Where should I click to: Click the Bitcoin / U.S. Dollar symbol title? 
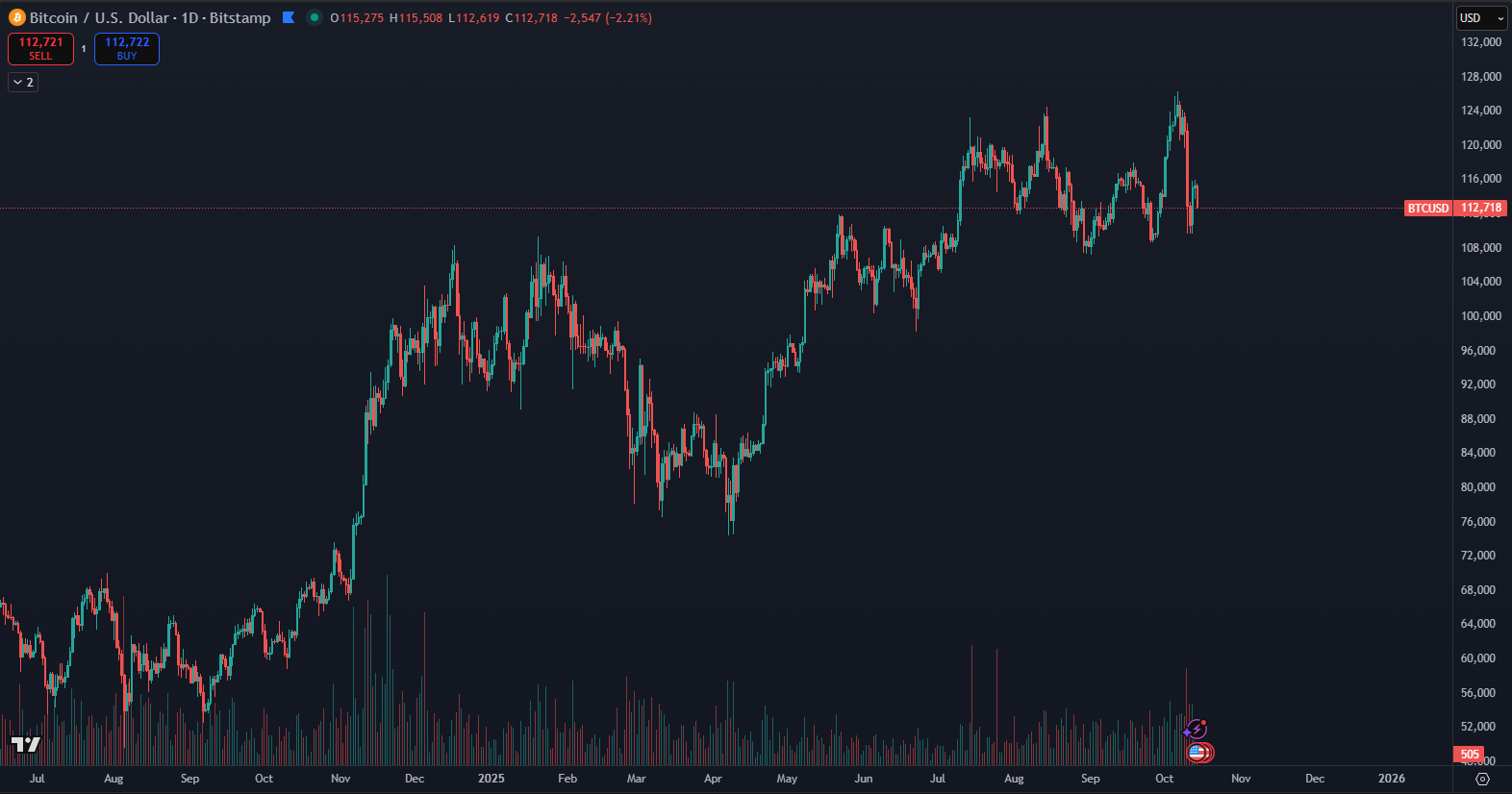pyautogui.click(x=99, y=18)
